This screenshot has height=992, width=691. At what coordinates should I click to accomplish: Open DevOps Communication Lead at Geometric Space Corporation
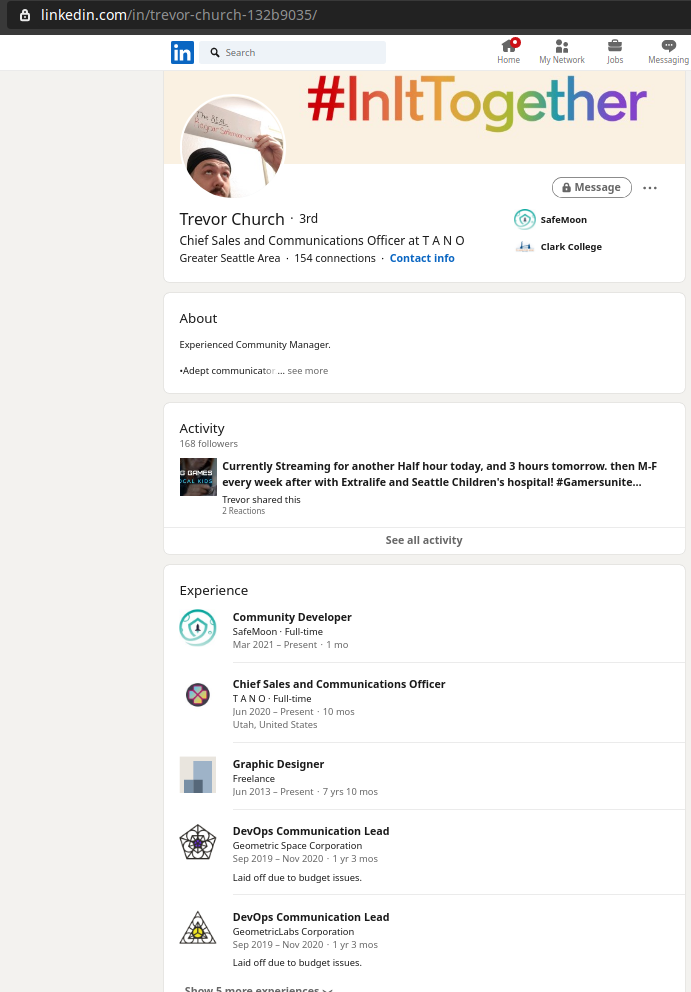click(311, 831)
